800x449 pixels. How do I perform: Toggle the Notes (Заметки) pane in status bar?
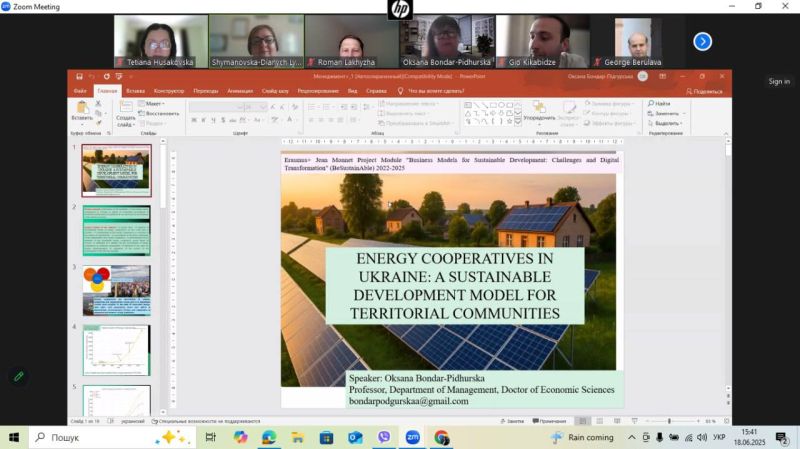pyautogui.click(x=512, y=421)
